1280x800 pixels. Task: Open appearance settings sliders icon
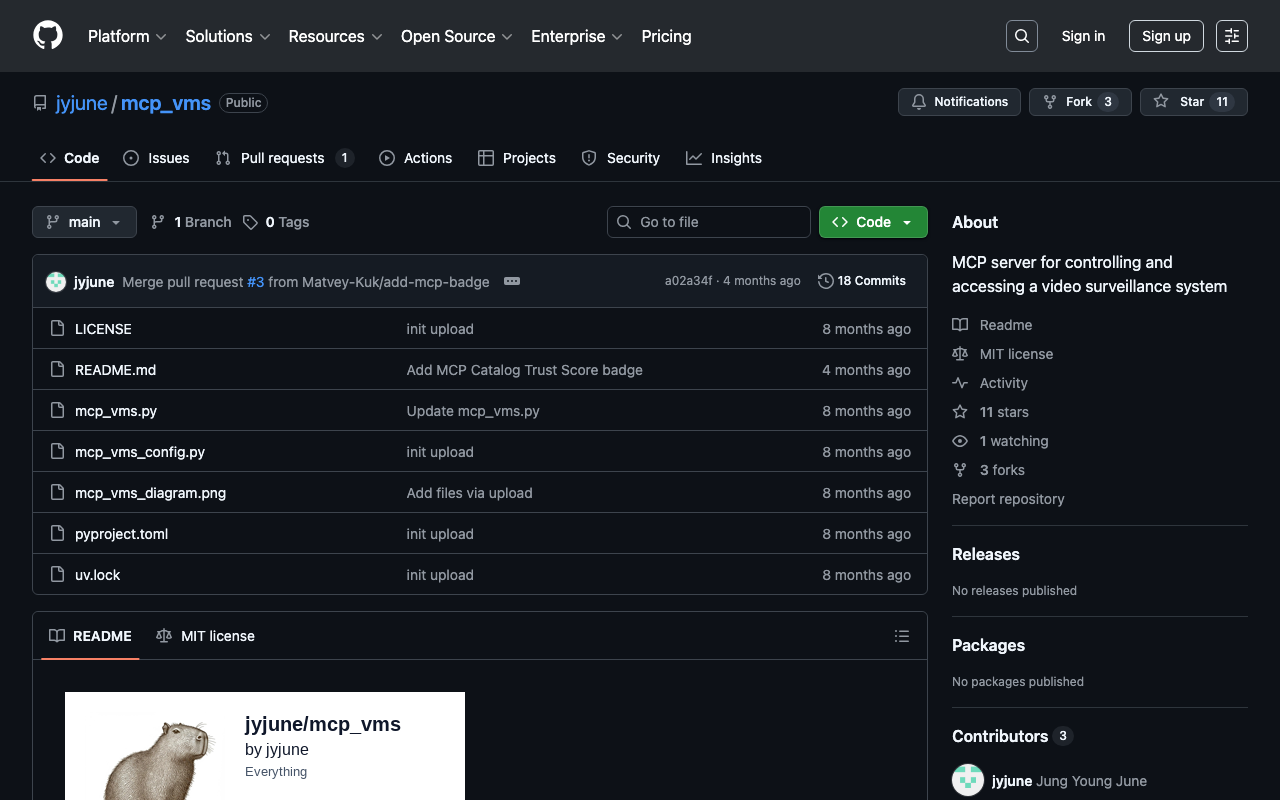(x=1231, y=36)
